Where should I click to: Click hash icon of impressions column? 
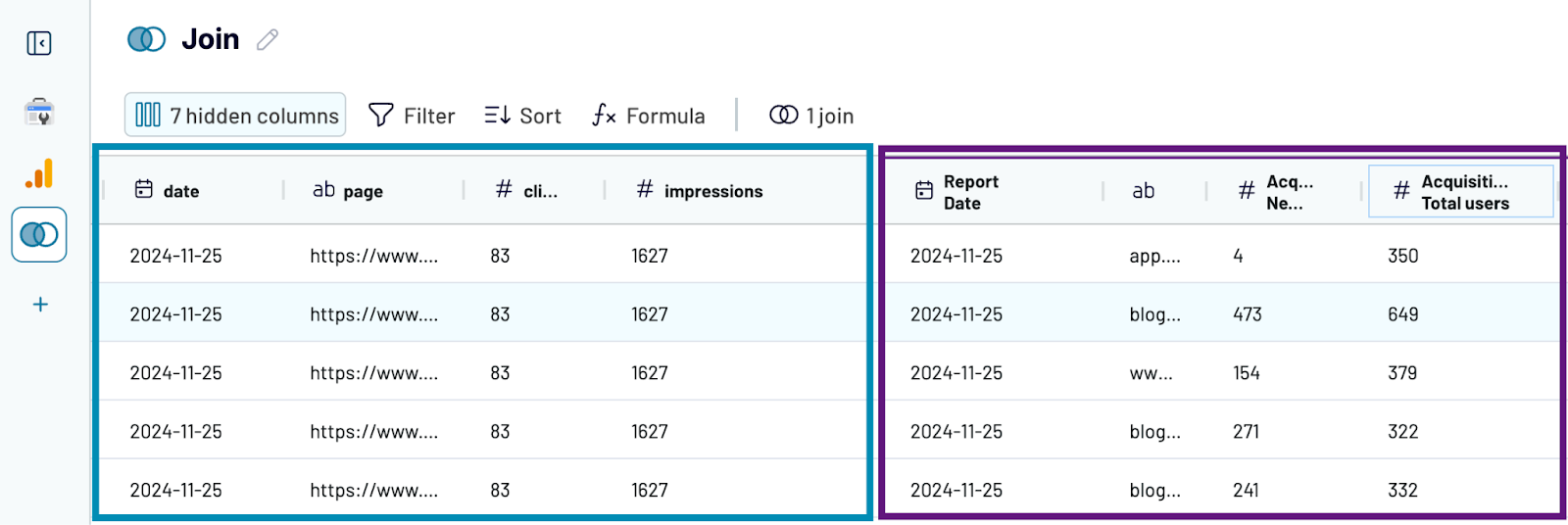645,189
